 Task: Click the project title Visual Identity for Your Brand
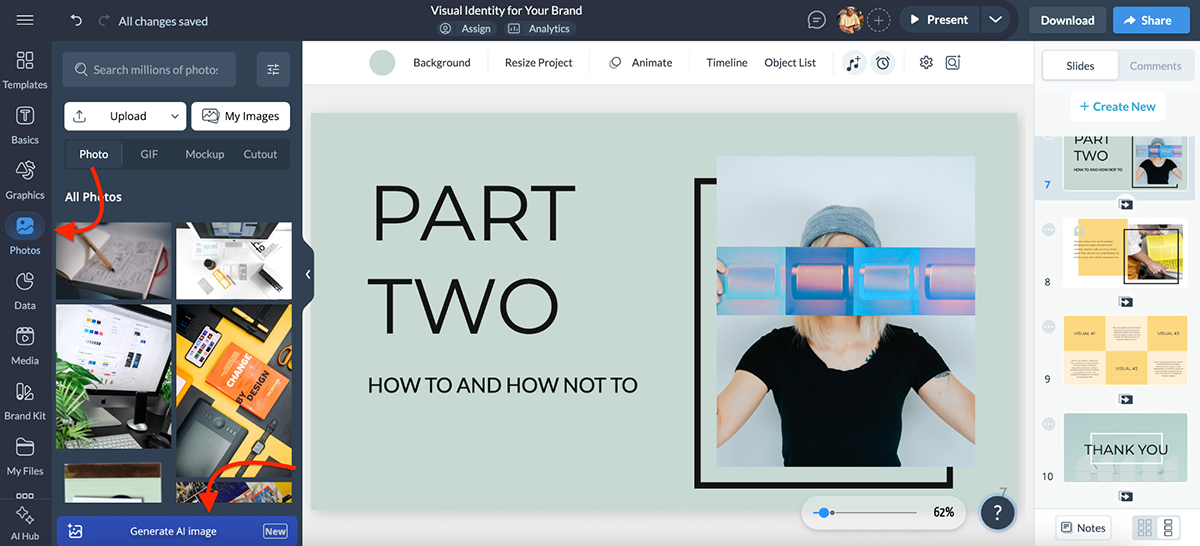[x=506, y=10]
